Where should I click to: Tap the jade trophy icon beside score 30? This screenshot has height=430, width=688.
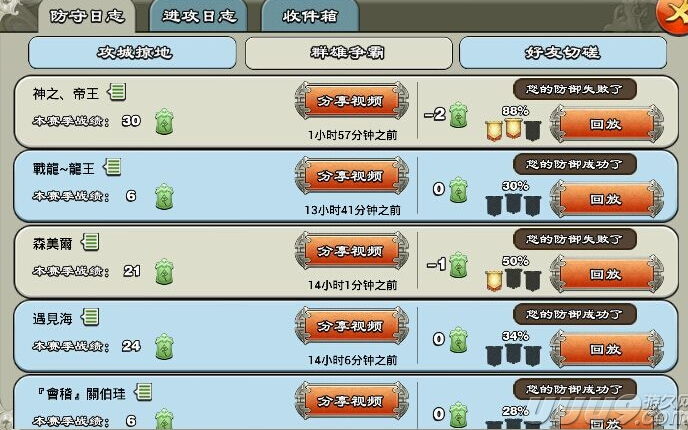tap(164, 122)
